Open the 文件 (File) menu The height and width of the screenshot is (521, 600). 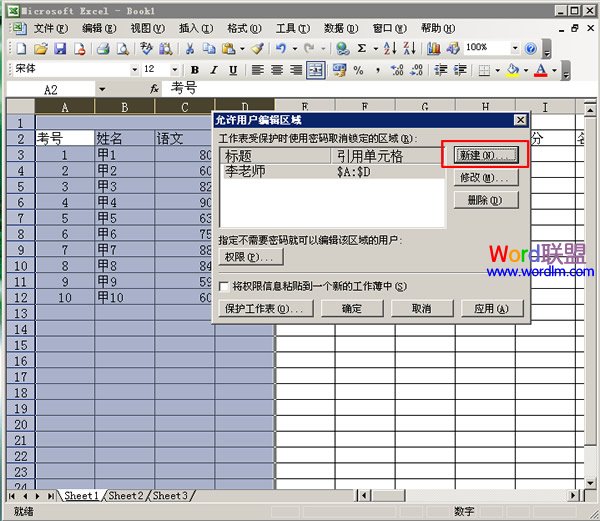[x=51, y=28]
